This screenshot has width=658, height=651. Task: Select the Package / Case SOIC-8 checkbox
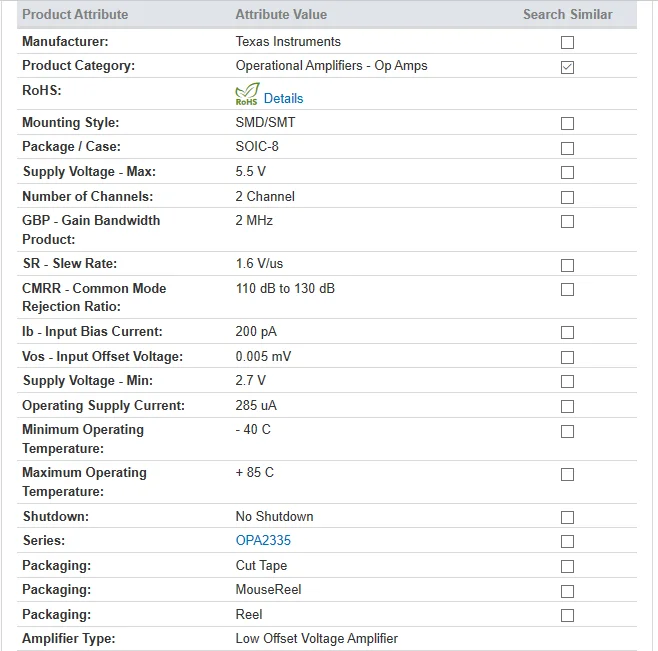point(567,148)
